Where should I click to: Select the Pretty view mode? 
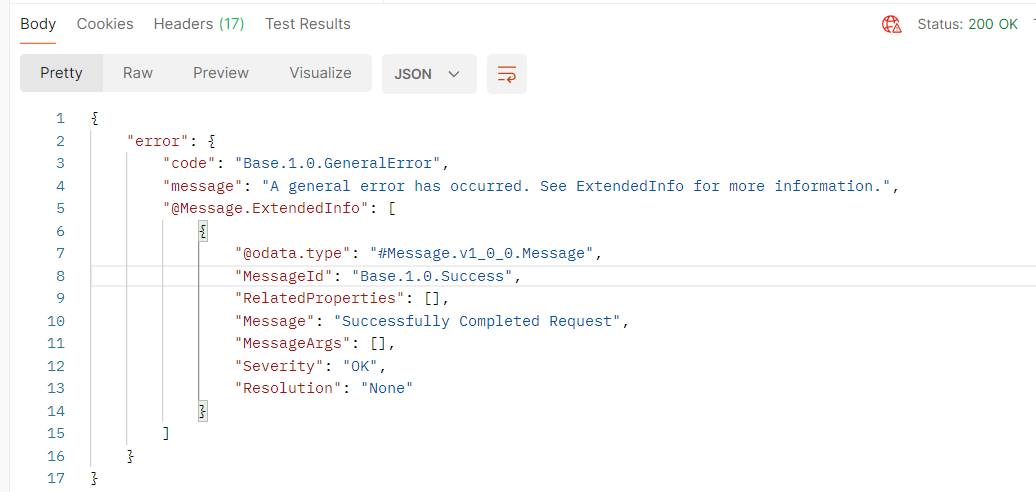click(x=61, y=73)
